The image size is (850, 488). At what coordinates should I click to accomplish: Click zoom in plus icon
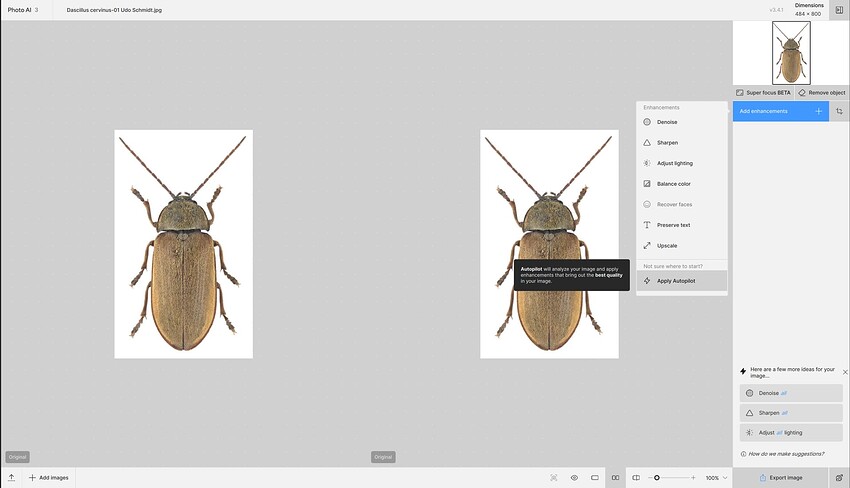(x=695, y=478)
